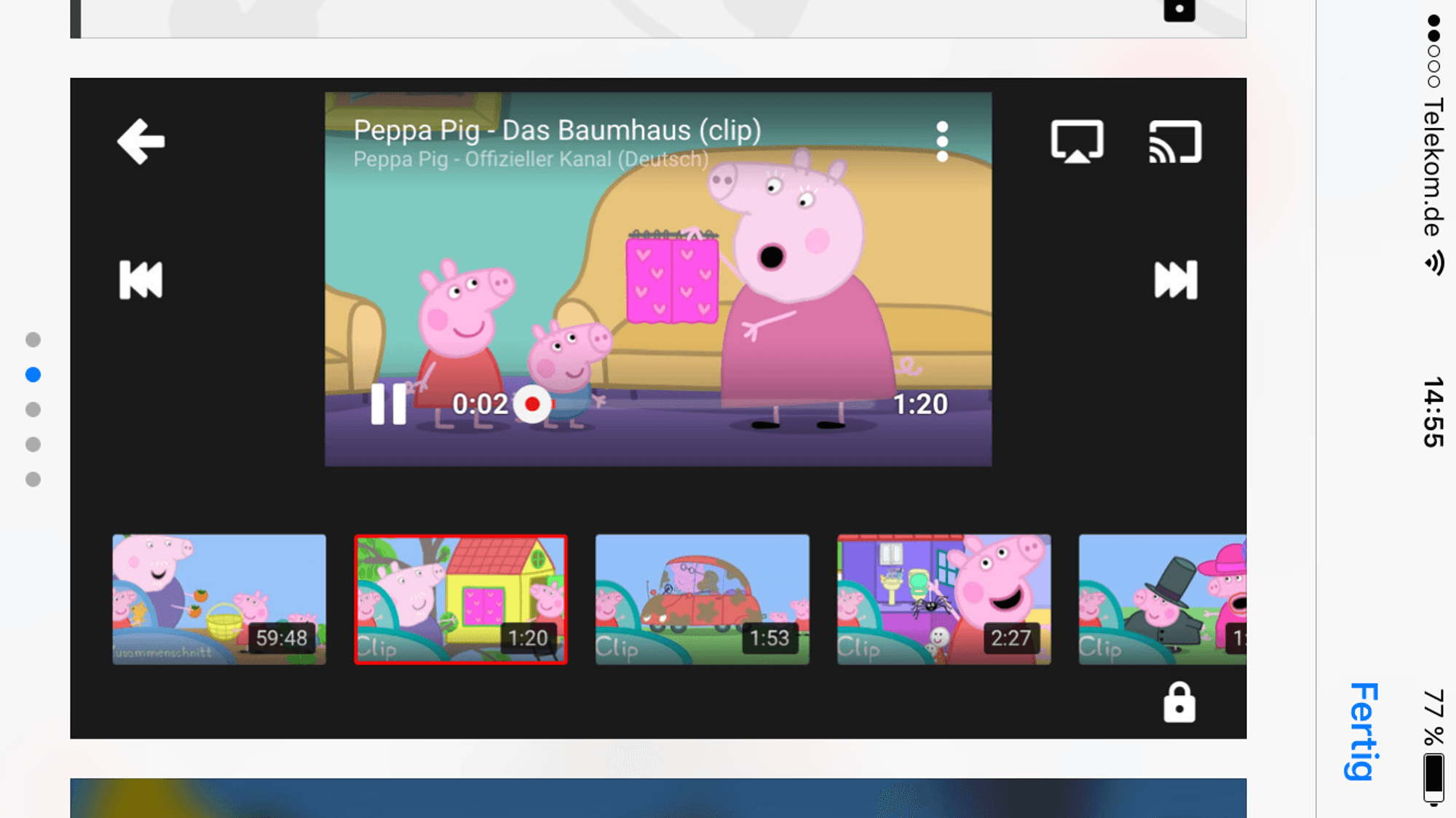Open channel Peppa Pig - Offizieller Kanal (Deutsch)
The image size is (1456, 818).
(x=531, y=159)
